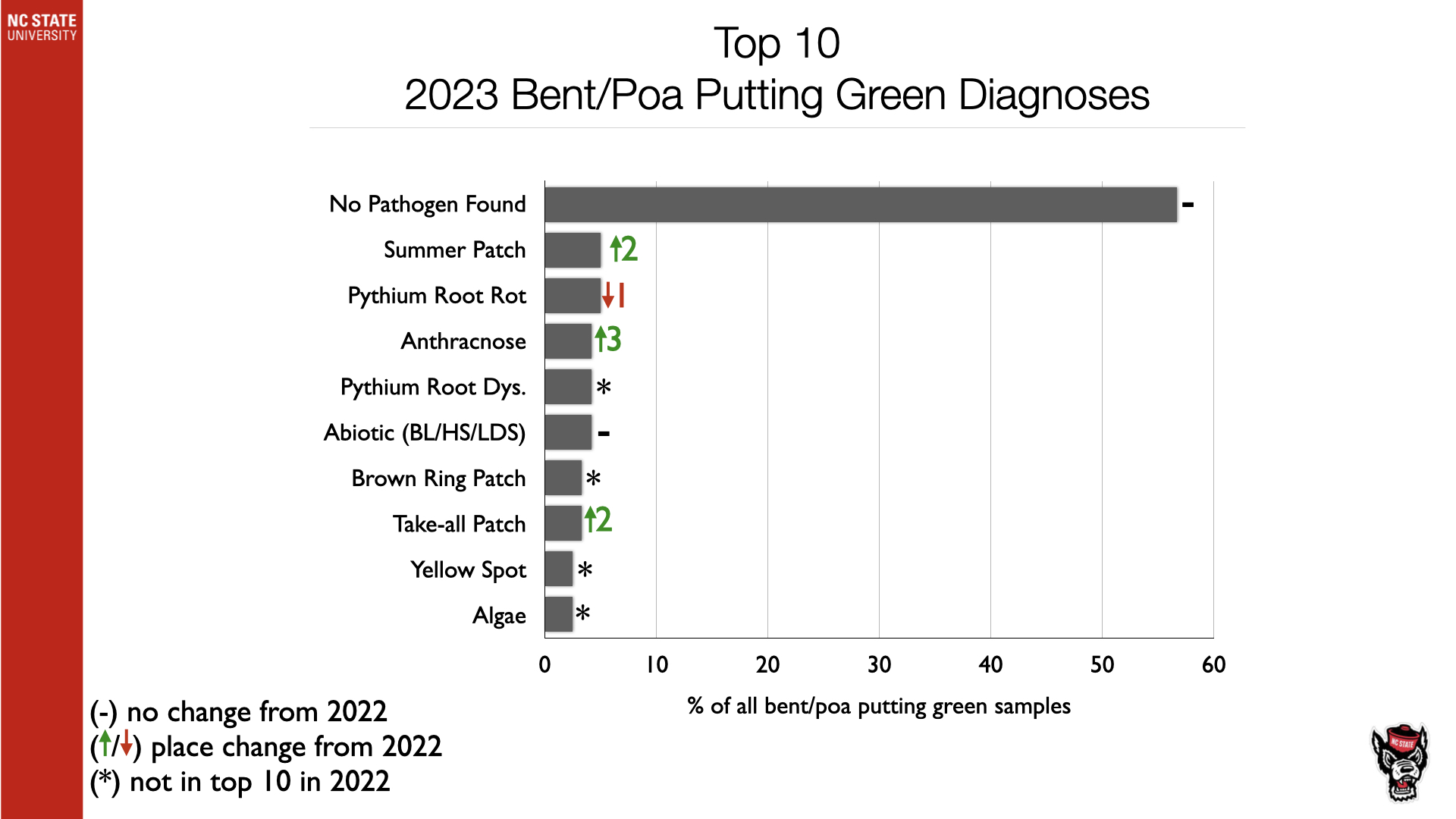Click the green up-3 arrow beside Anthracnose
The height and width of the screenshot is (819, 1456).
click(x=607, y=340)
